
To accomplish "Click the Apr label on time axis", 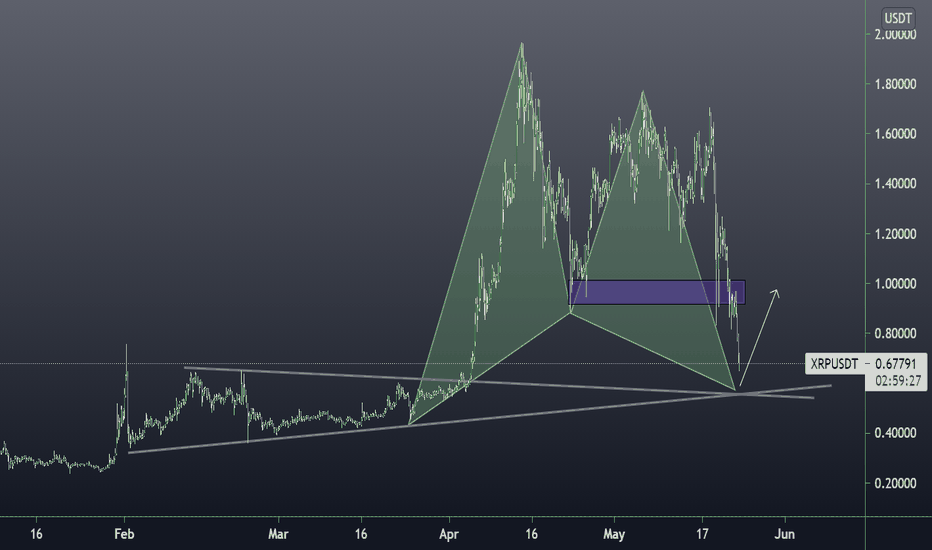I will click(x=449, y=534).
